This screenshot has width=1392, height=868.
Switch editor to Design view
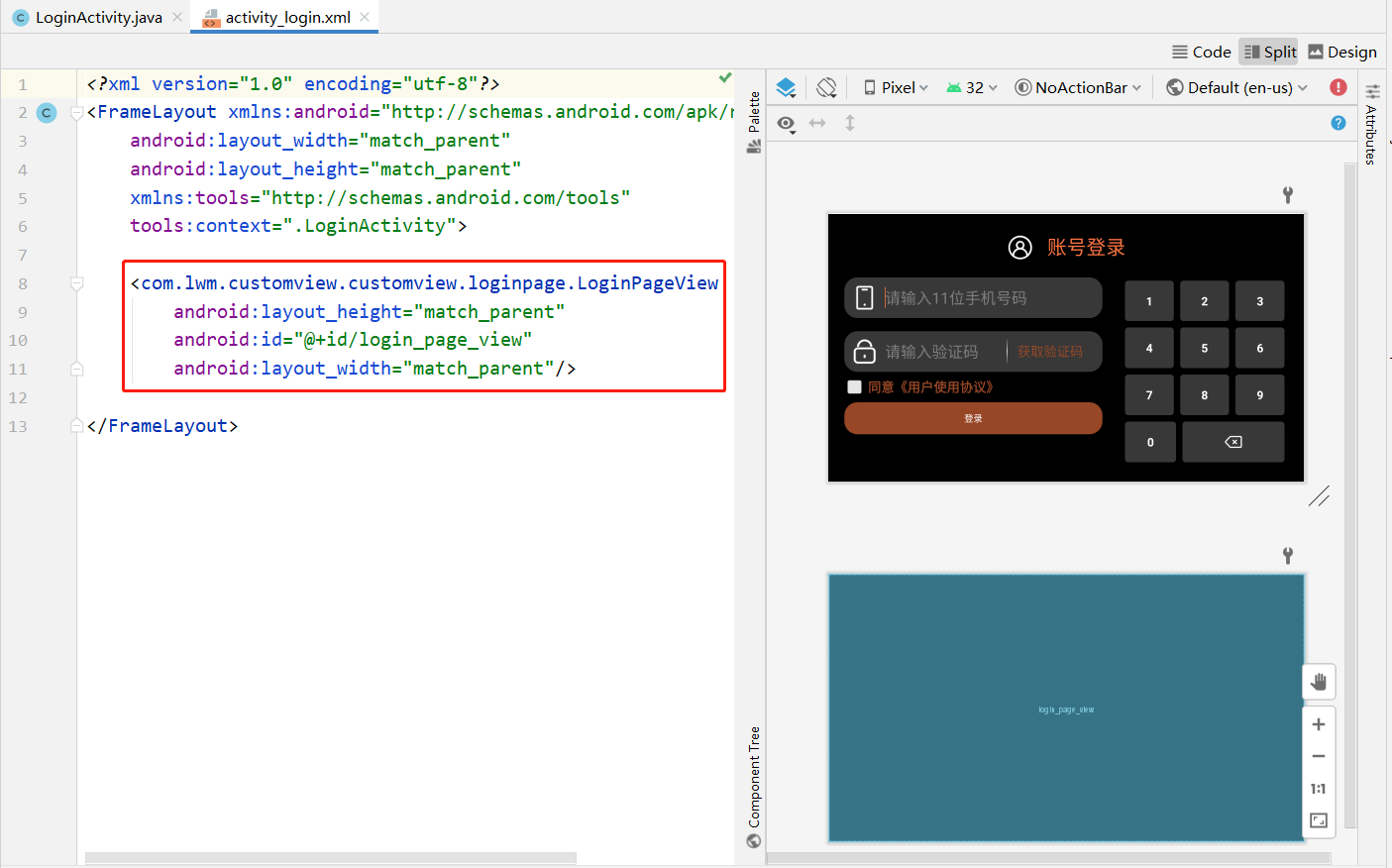1342,52
